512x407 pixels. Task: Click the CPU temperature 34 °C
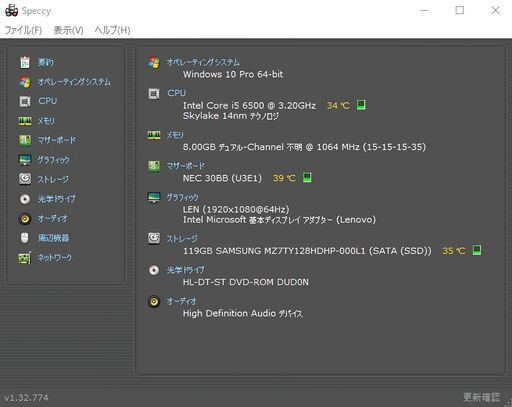tap(338, 106)
